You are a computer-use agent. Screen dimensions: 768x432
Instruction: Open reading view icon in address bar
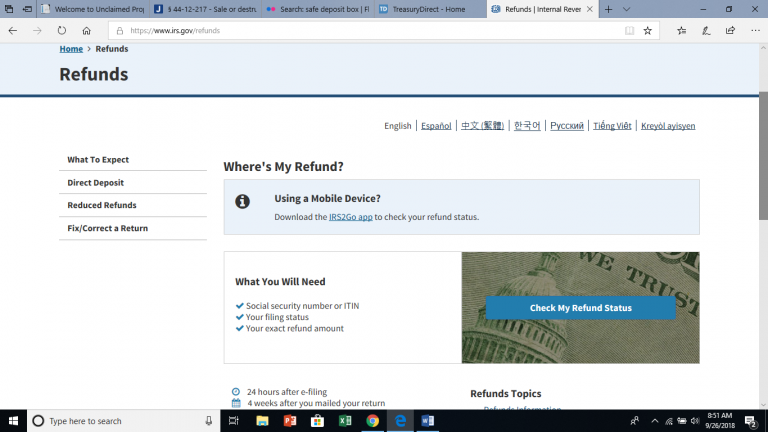click(629, 30)
